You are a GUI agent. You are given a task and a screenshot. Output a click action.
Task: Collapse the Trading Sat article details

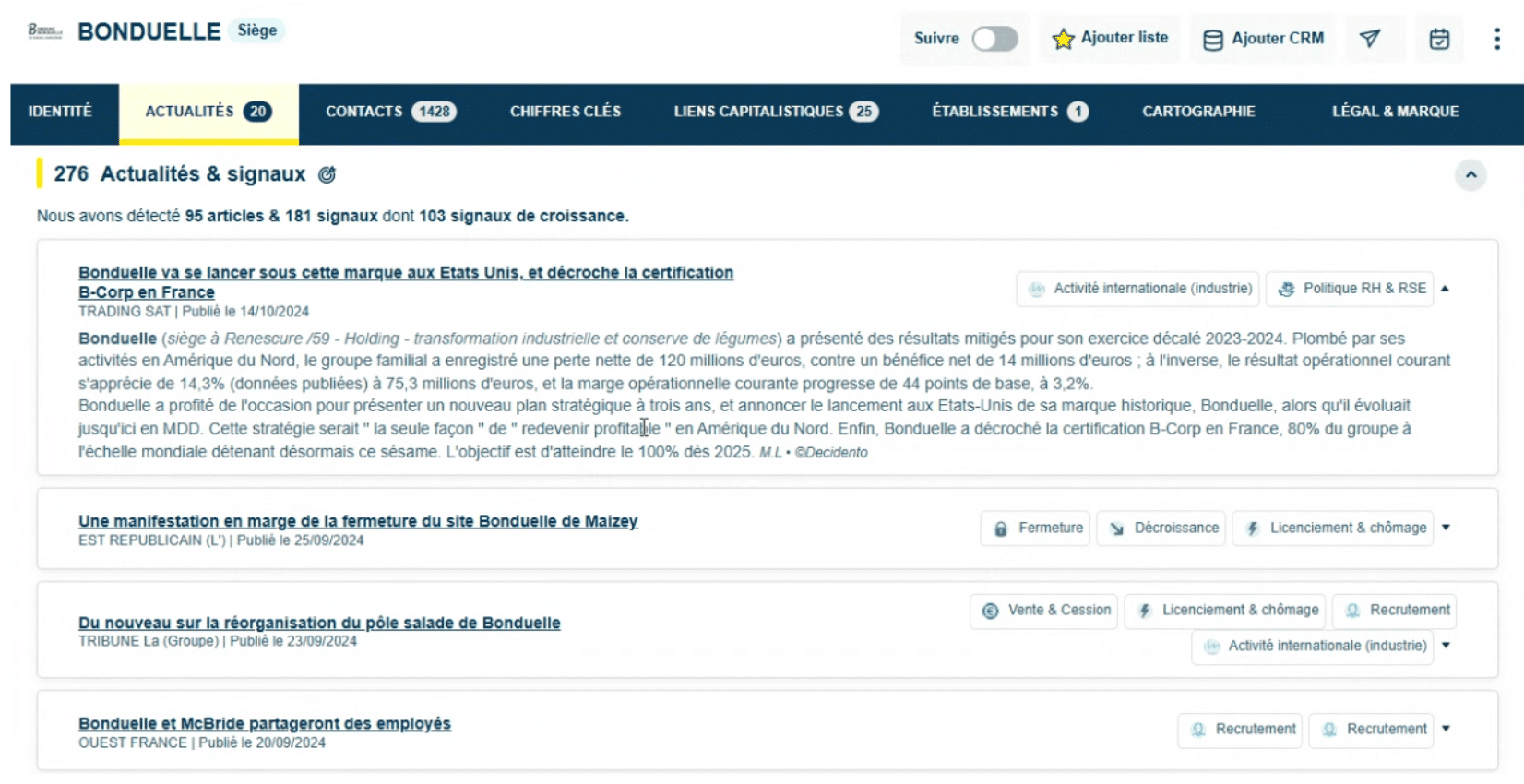coord(1445,289)
